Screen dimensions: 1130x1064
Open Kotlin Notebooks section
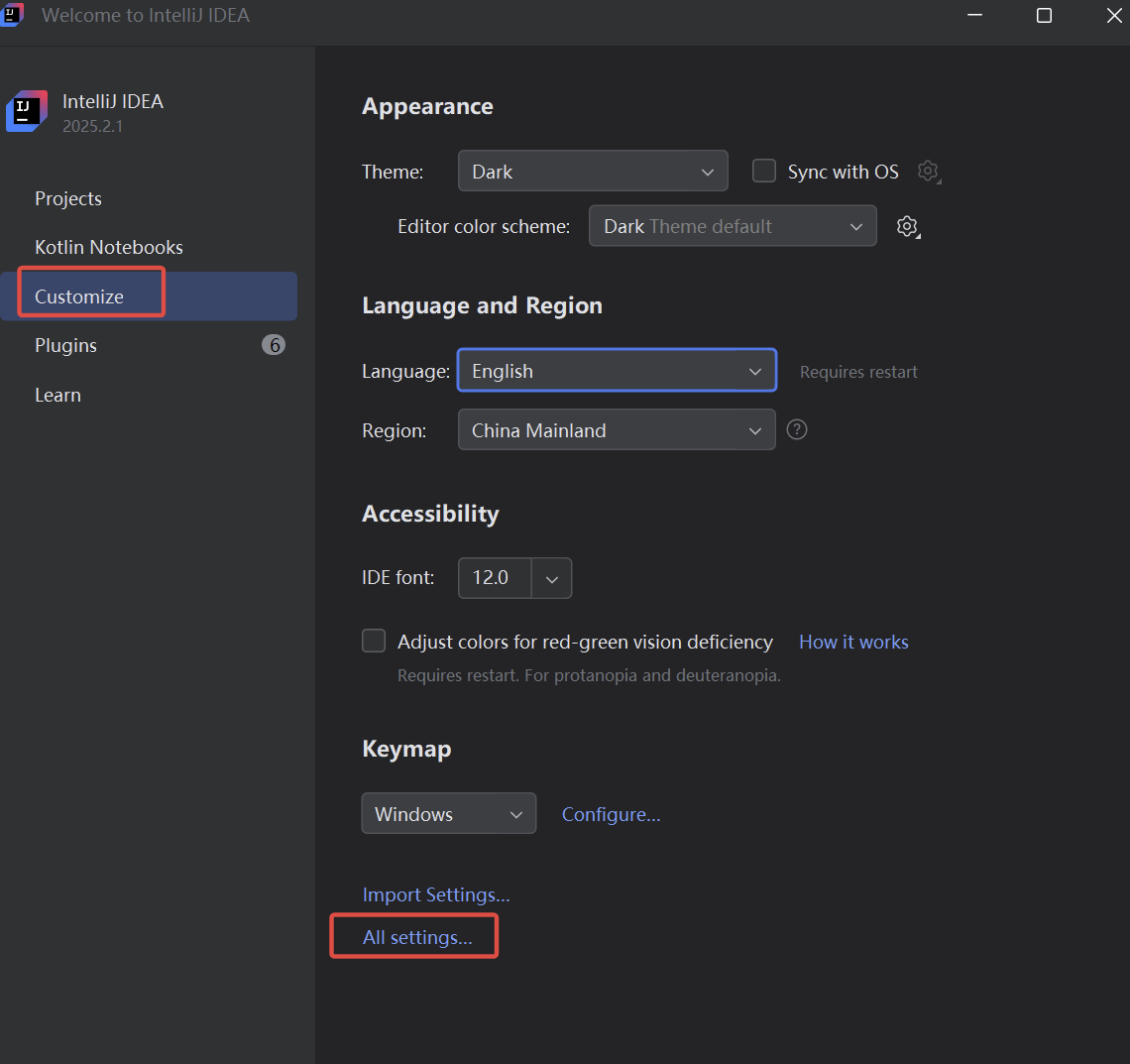tap(109, 247)
